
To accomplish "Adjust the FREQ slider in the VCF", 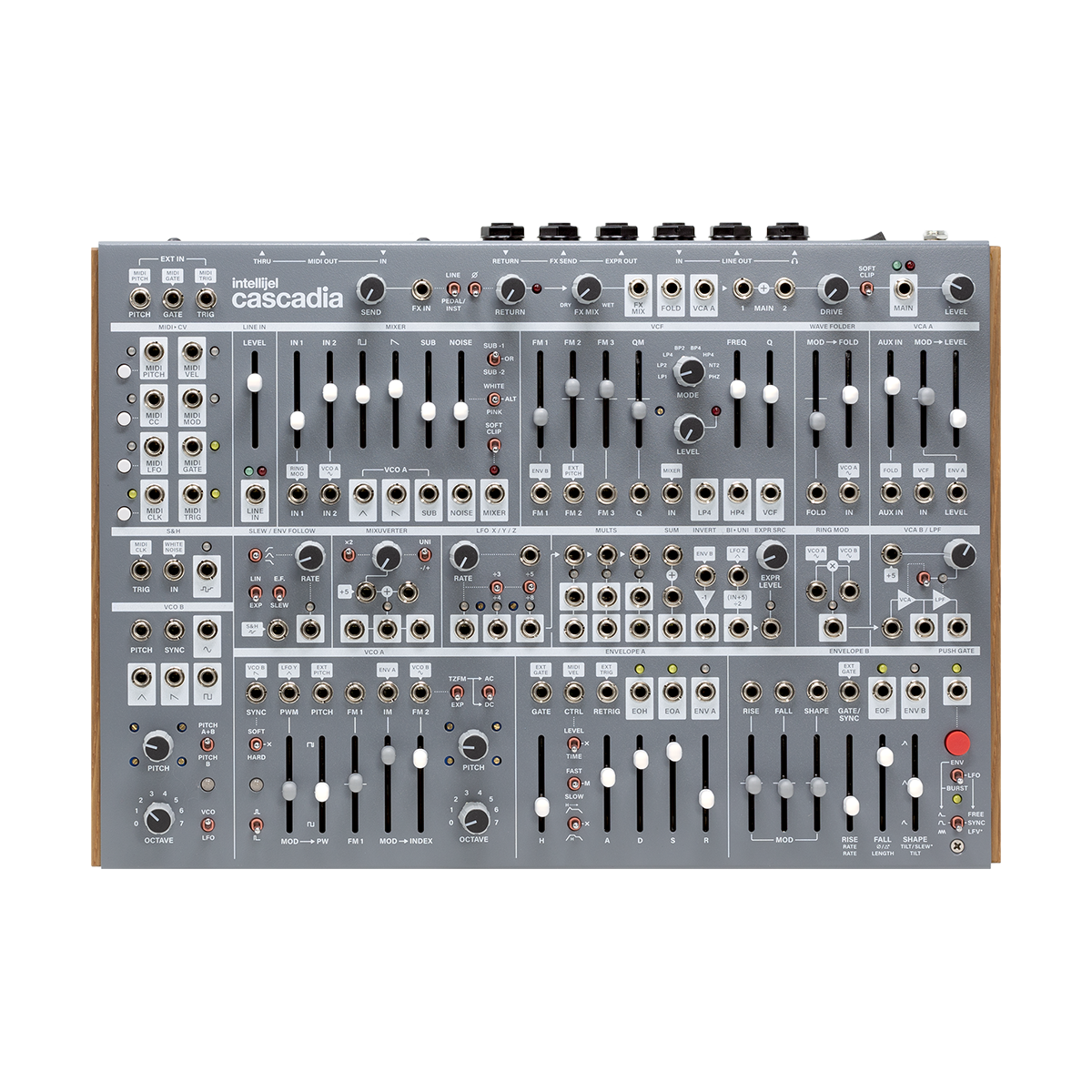I will click(x=737, y=391).
